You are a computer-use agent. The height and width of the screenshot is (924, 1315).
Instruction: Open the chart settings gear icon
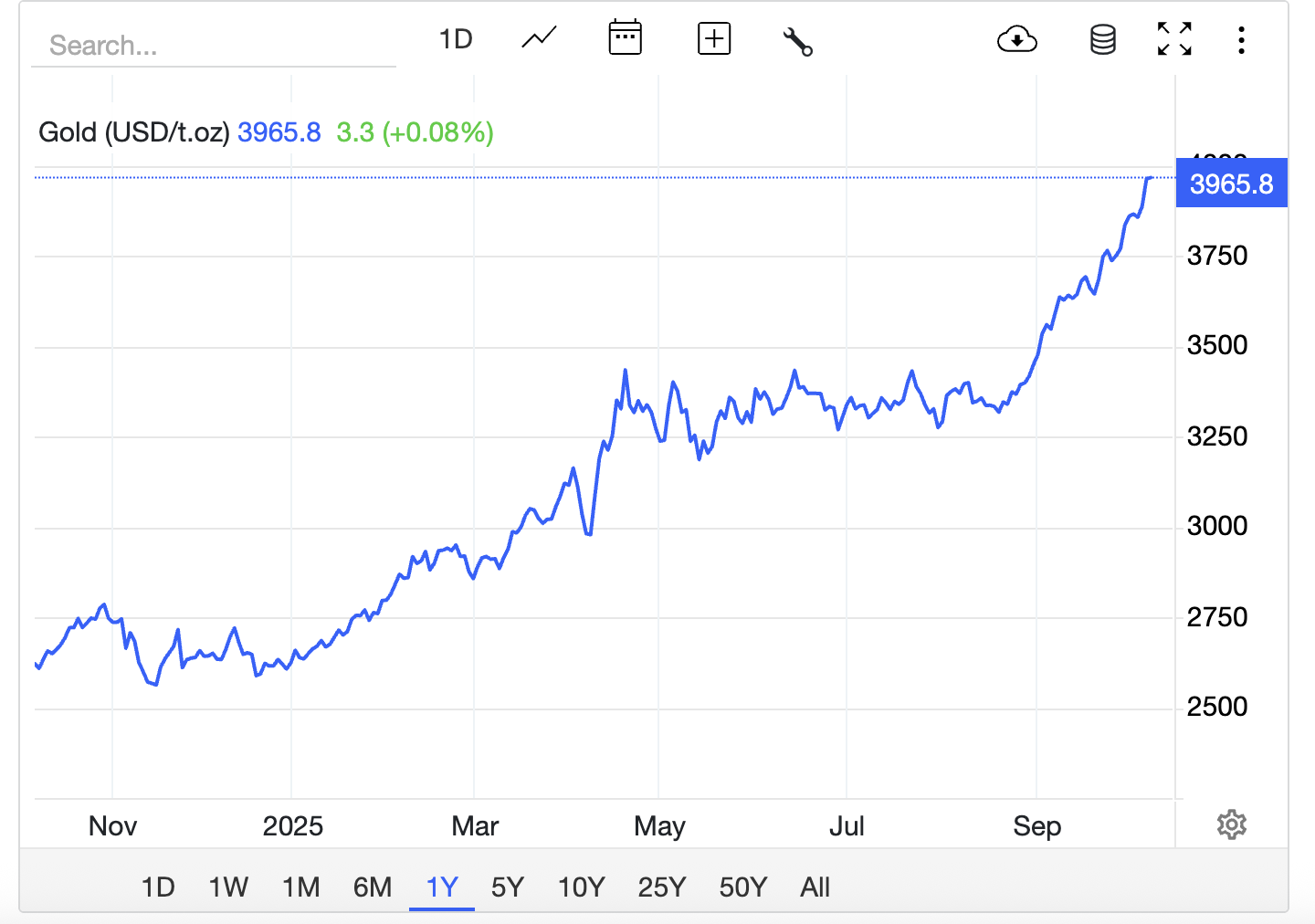pos(1231,824)
